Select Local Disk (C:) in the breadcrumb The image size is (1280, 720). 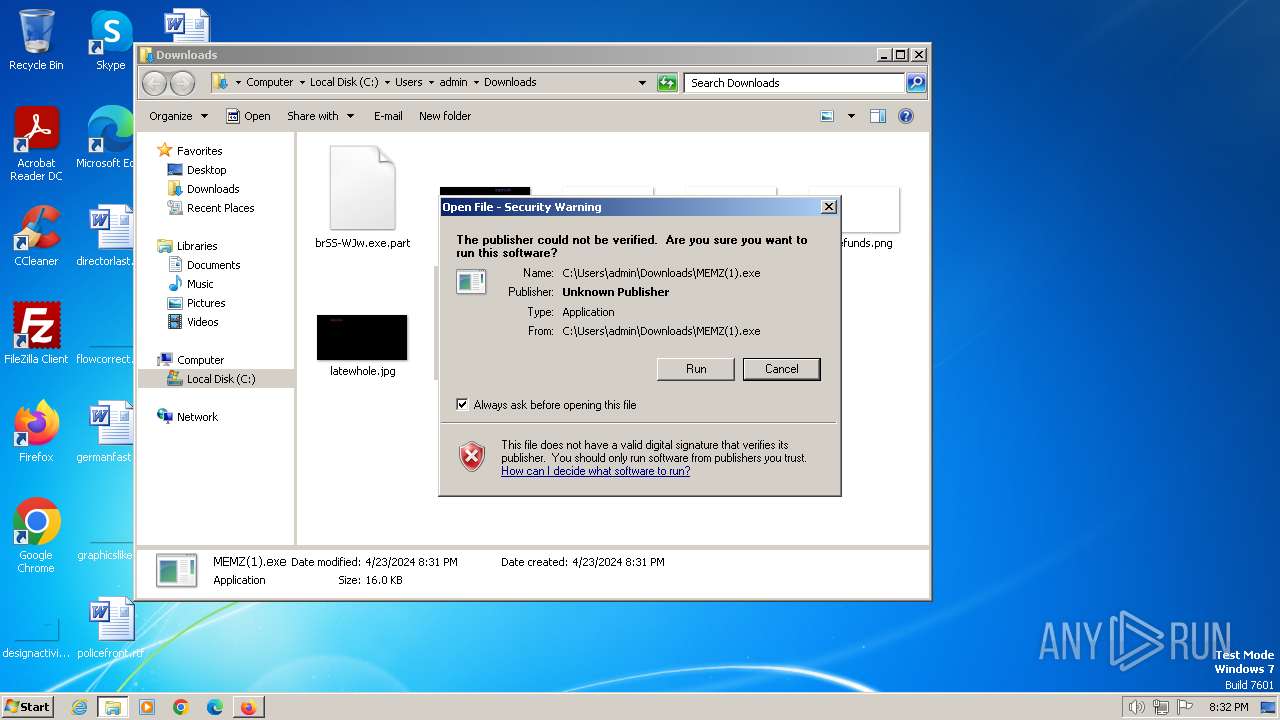click(344, 83)
